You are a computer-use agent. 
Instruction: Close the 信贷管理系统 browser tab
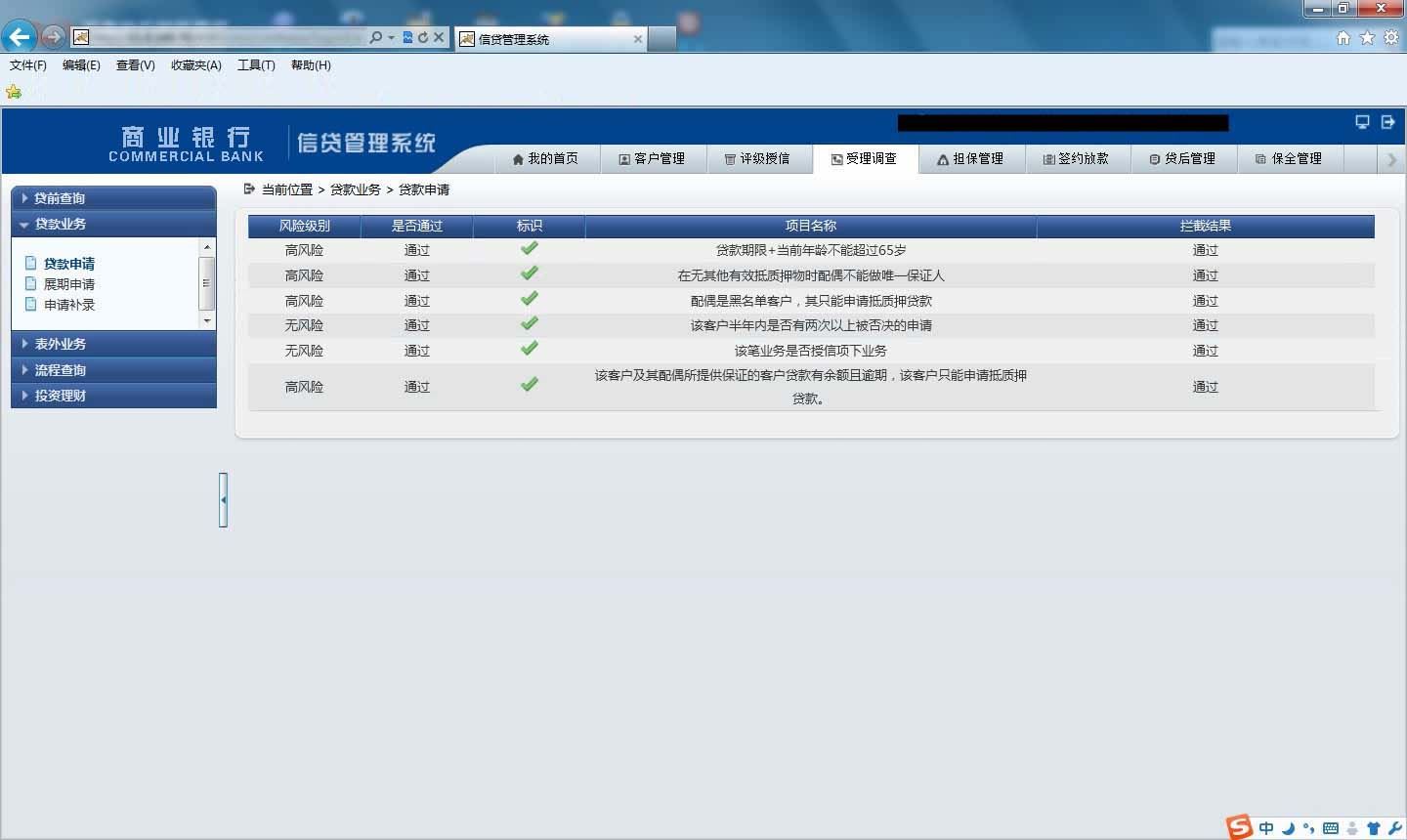tap(638, 39)
